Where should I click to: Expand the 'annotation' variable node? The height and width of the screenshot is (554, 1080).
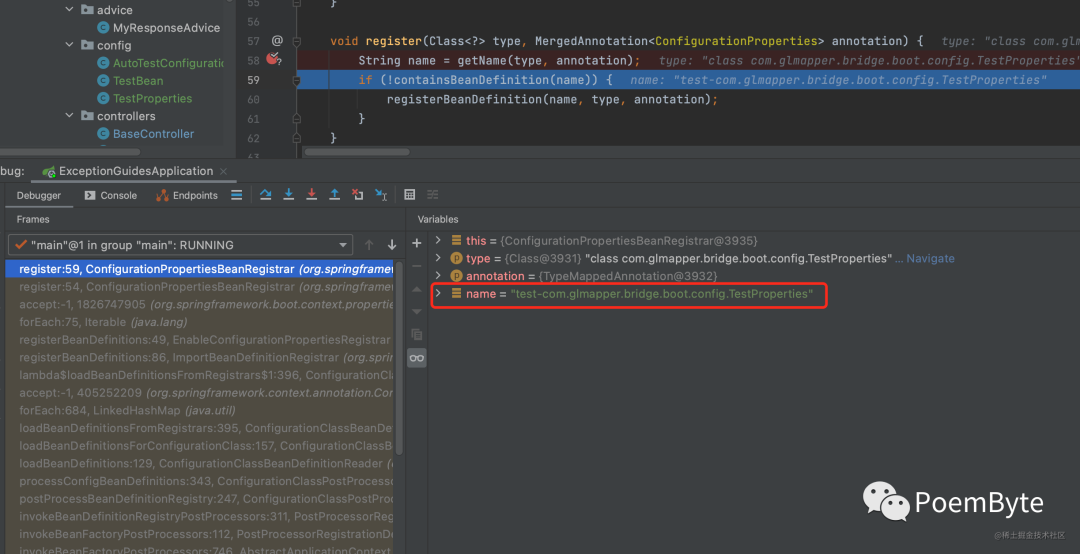point(438,276)
